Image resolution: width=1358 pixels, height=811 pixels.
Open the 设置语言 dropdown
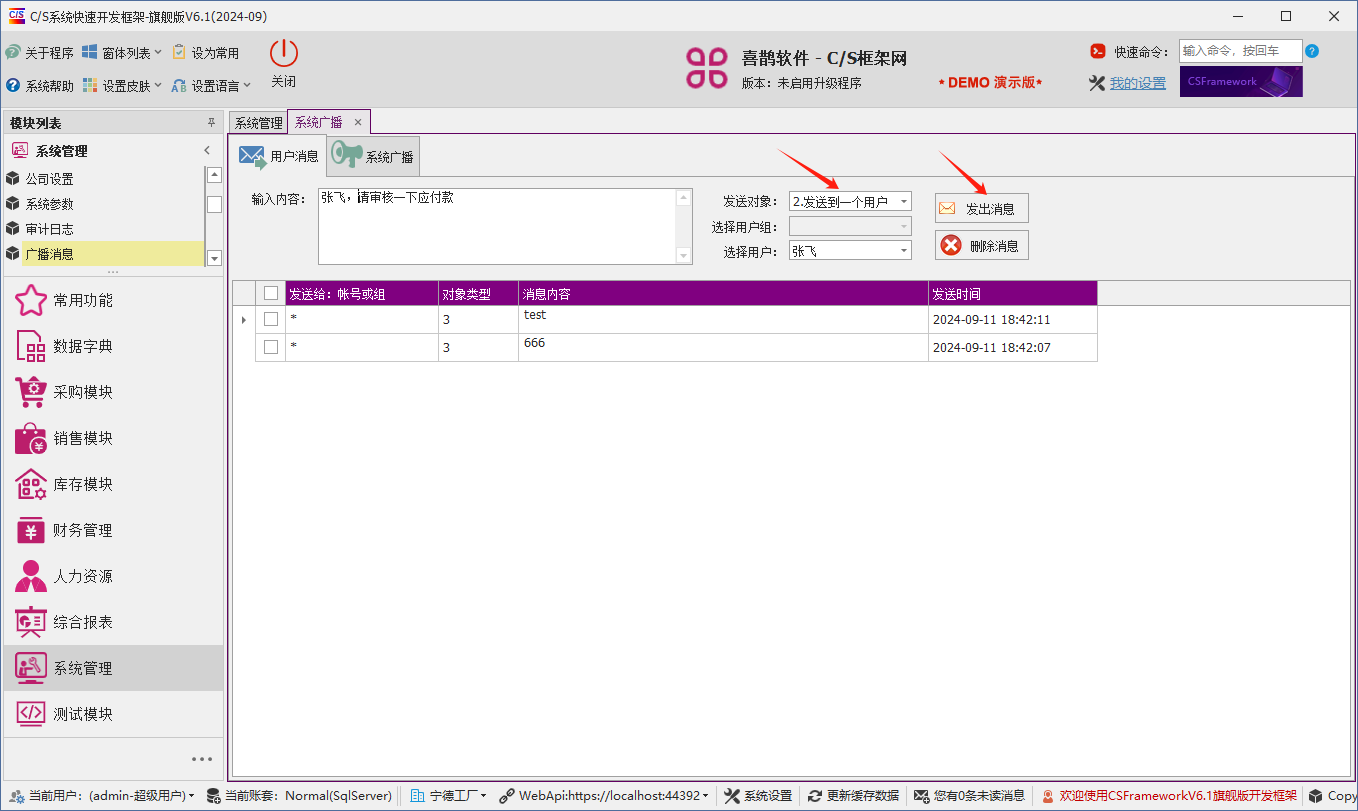pos(211,86)
